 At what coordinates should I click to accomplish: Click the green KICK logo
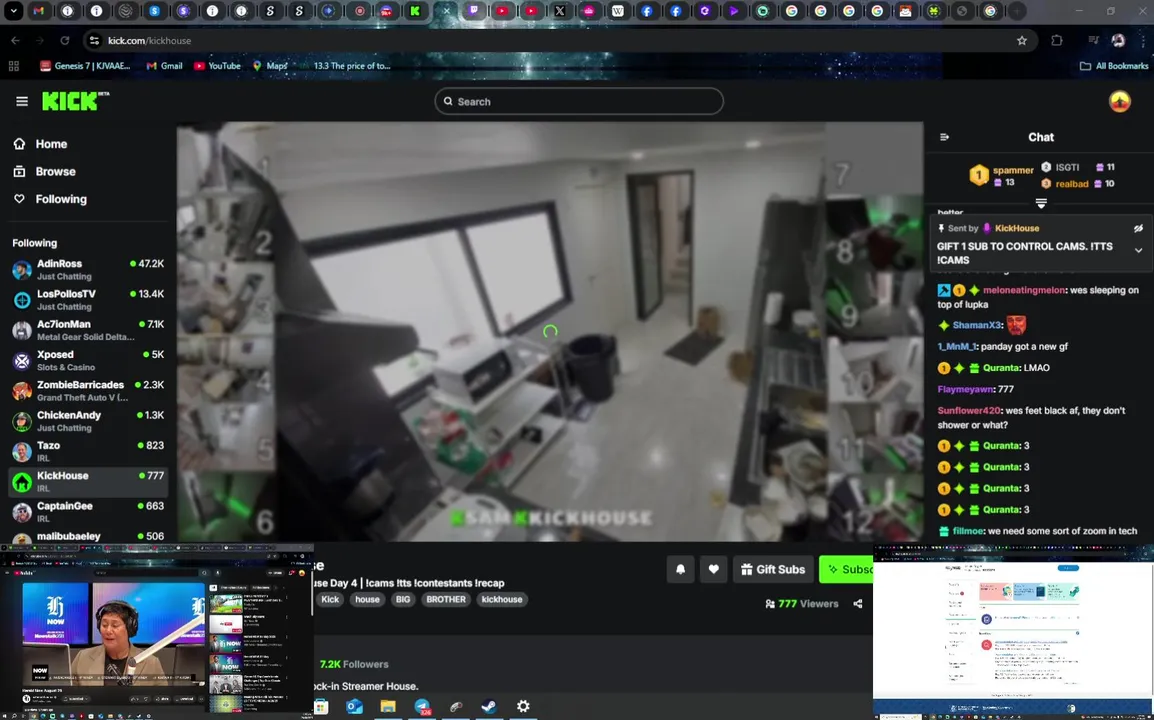click(x=75, y=102)
